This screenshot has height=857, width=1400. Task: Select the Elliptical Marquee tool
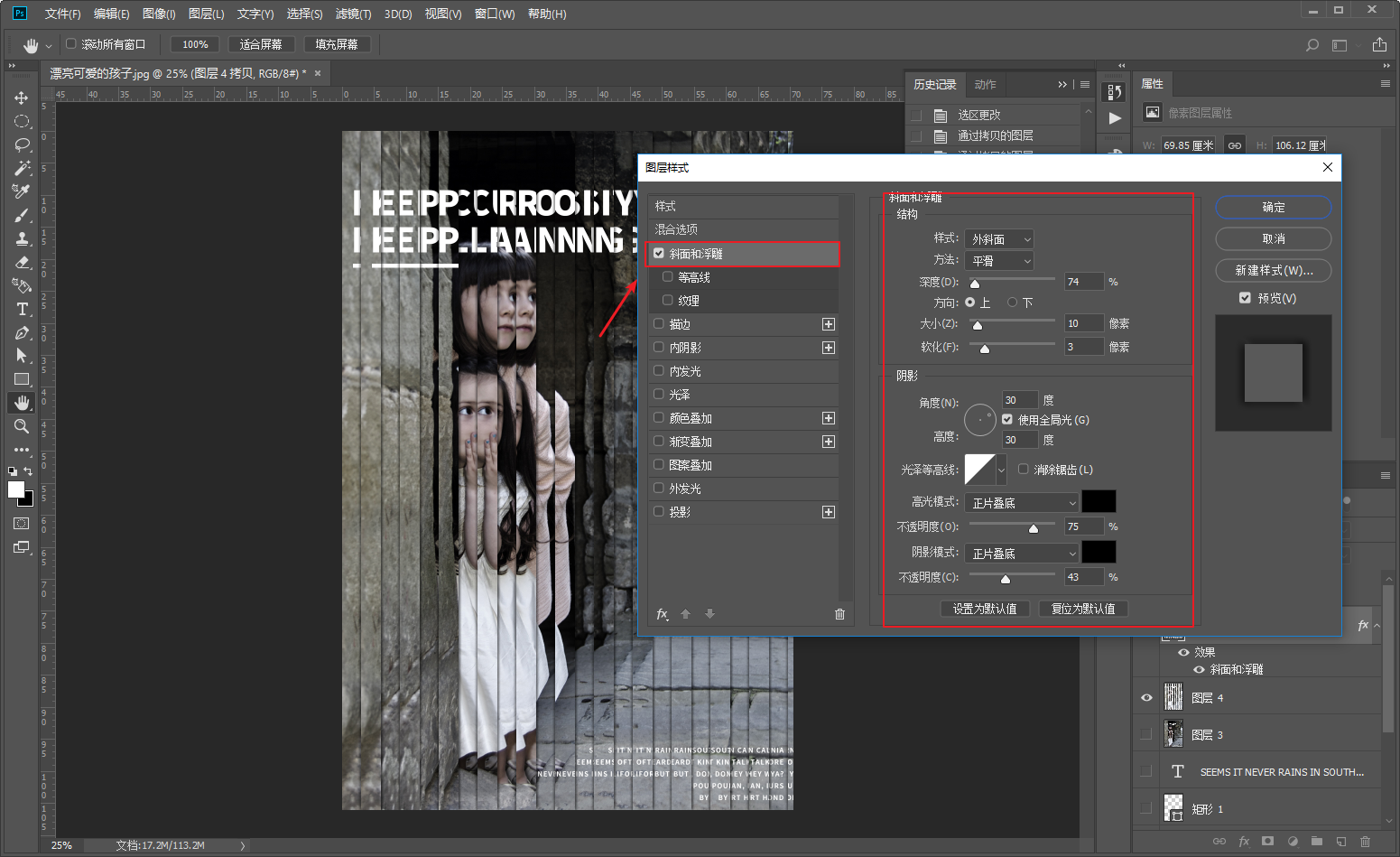(x=22, y=121)
